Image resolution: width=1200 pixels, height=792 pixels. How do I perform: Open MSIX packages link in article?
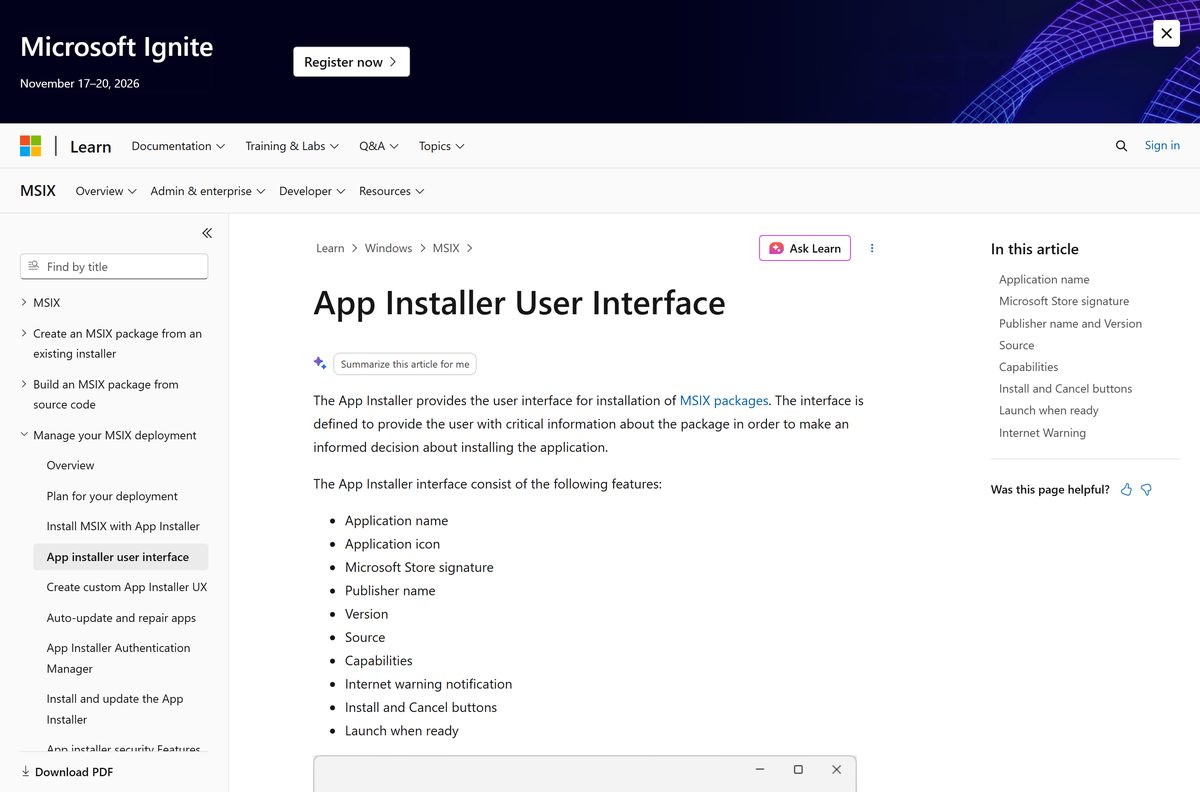(724, 400)
